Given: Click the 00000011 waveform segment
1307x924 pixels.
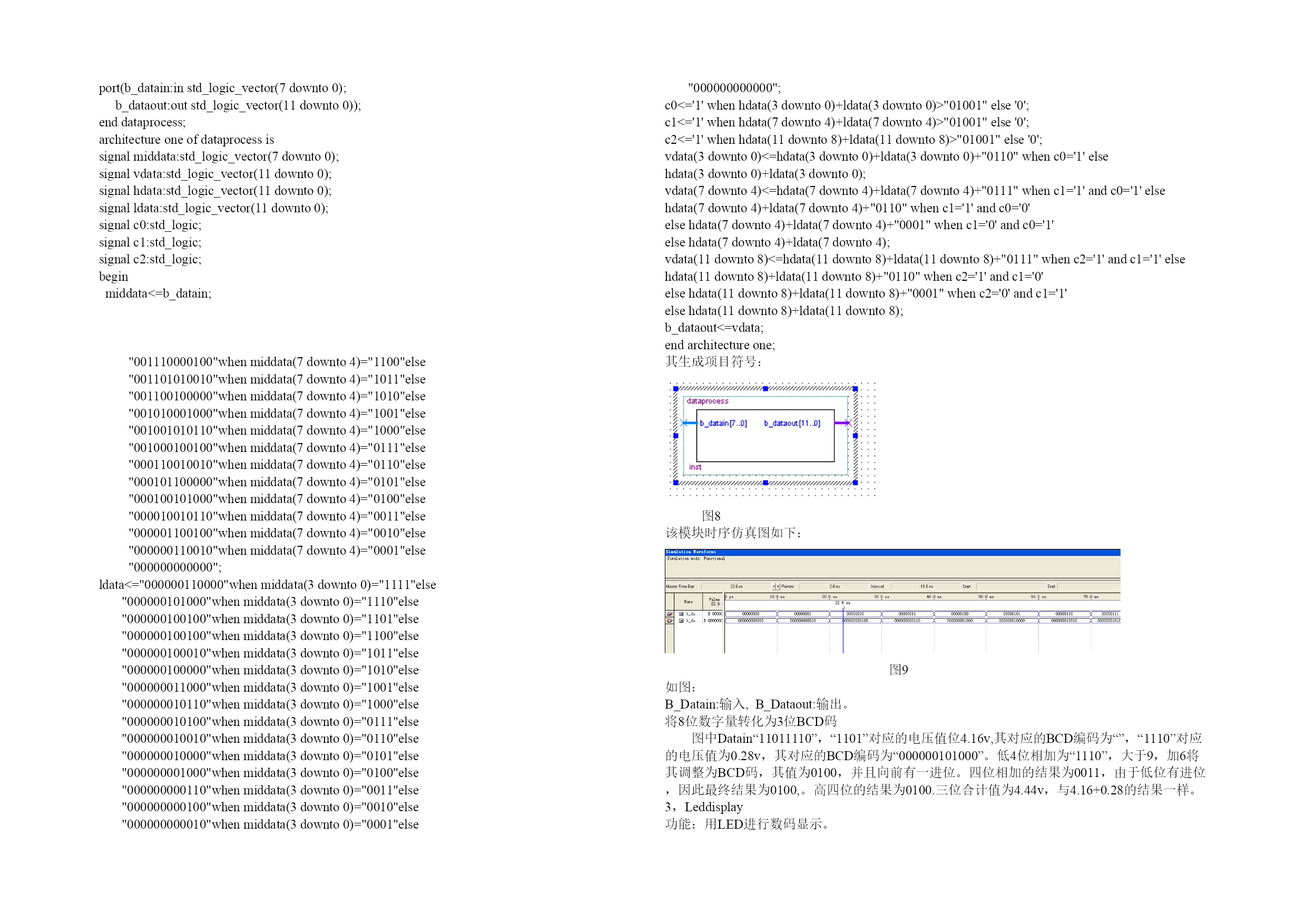Looking at the screenshot, I should pos(907,614).
